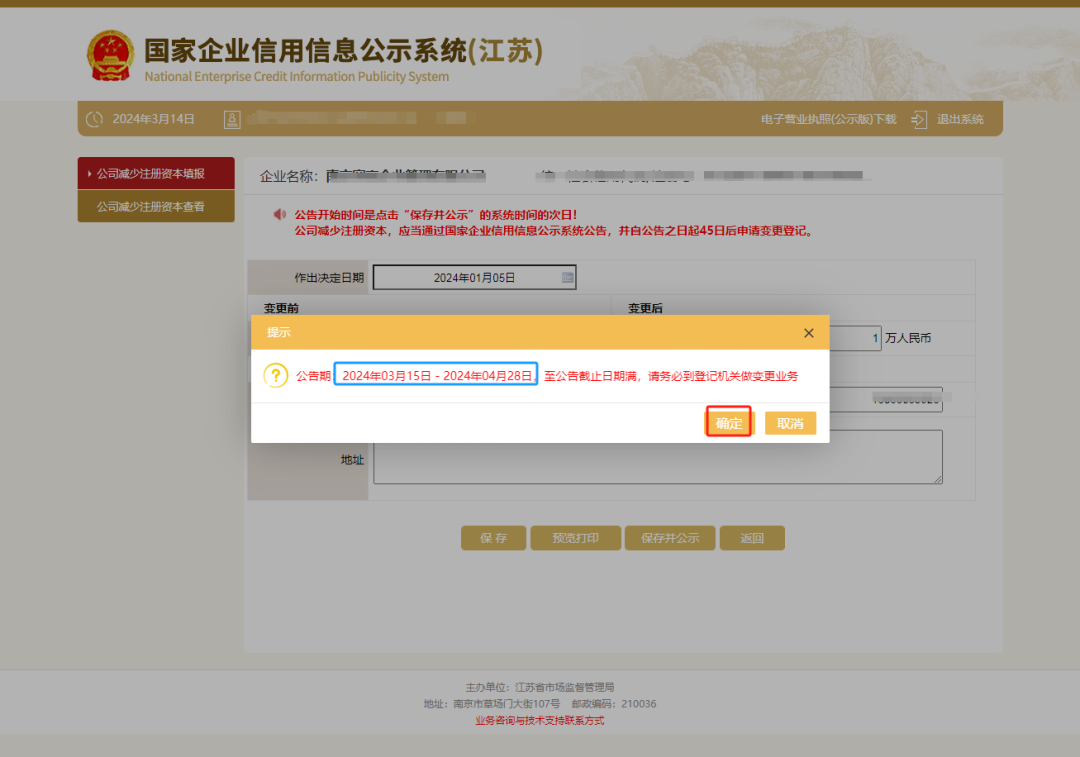Click the 国家企业信用信息公示系统 title
The width and height of the screenshot is (1080, 757).
pyautogui.click(x=344, y=51)
